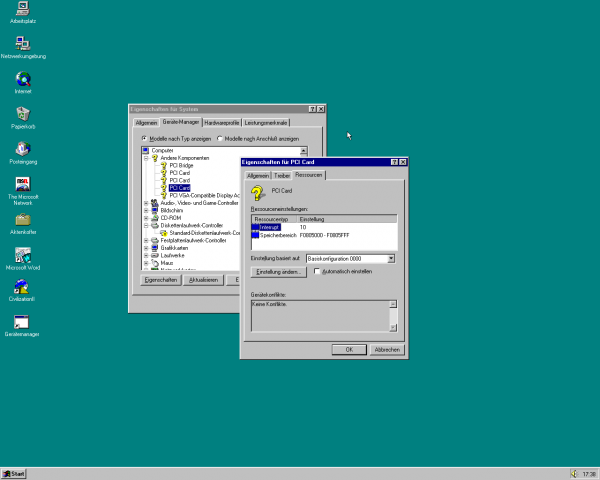This screenshot has height=480, width=600.
Task: Click help button in PCI Card title bar
Action: click(395, 162)
